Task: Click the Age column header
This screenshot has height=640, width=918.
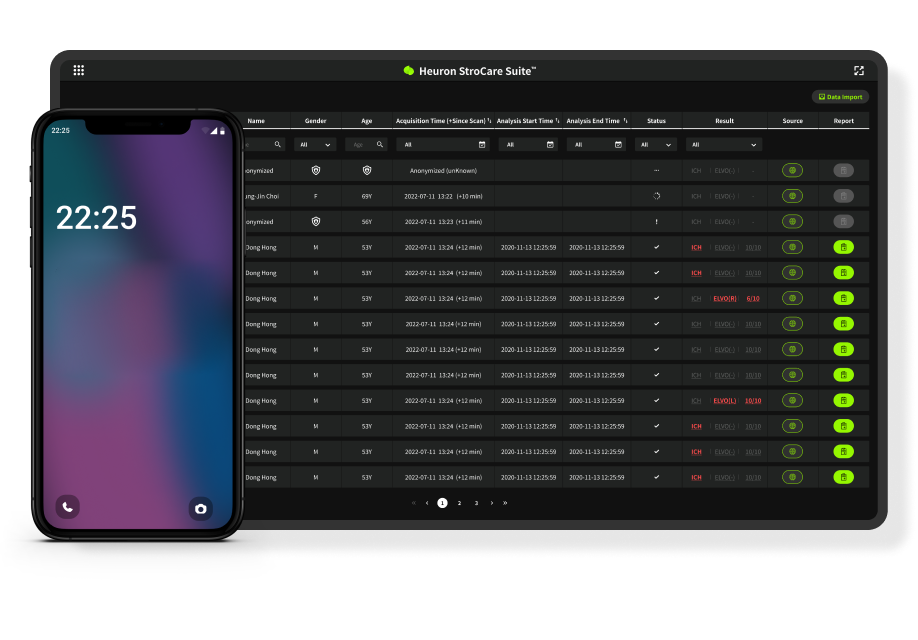Action: [367, 121]
